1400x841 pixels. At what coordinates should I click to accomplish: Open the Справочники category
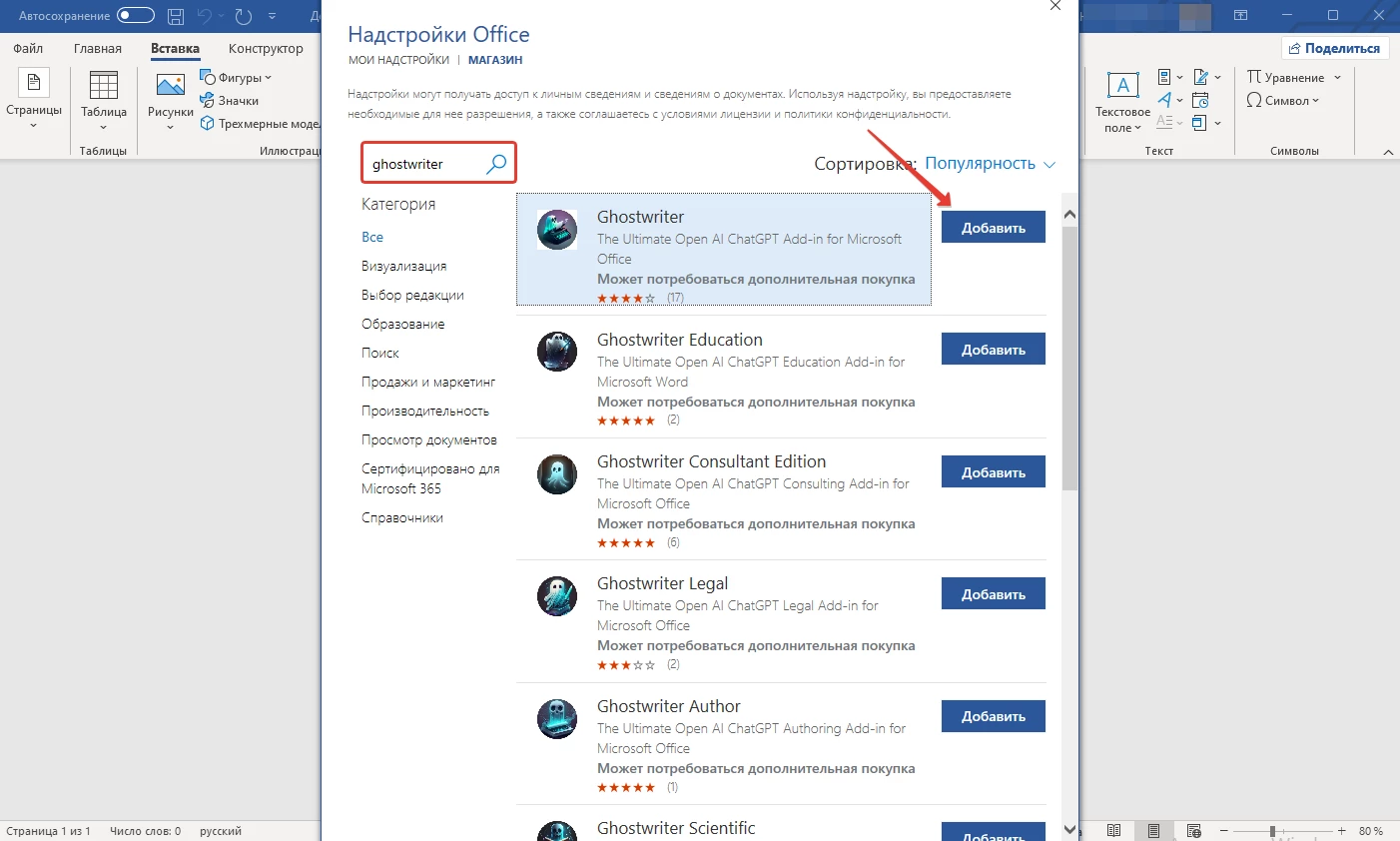tap(402, 517)
